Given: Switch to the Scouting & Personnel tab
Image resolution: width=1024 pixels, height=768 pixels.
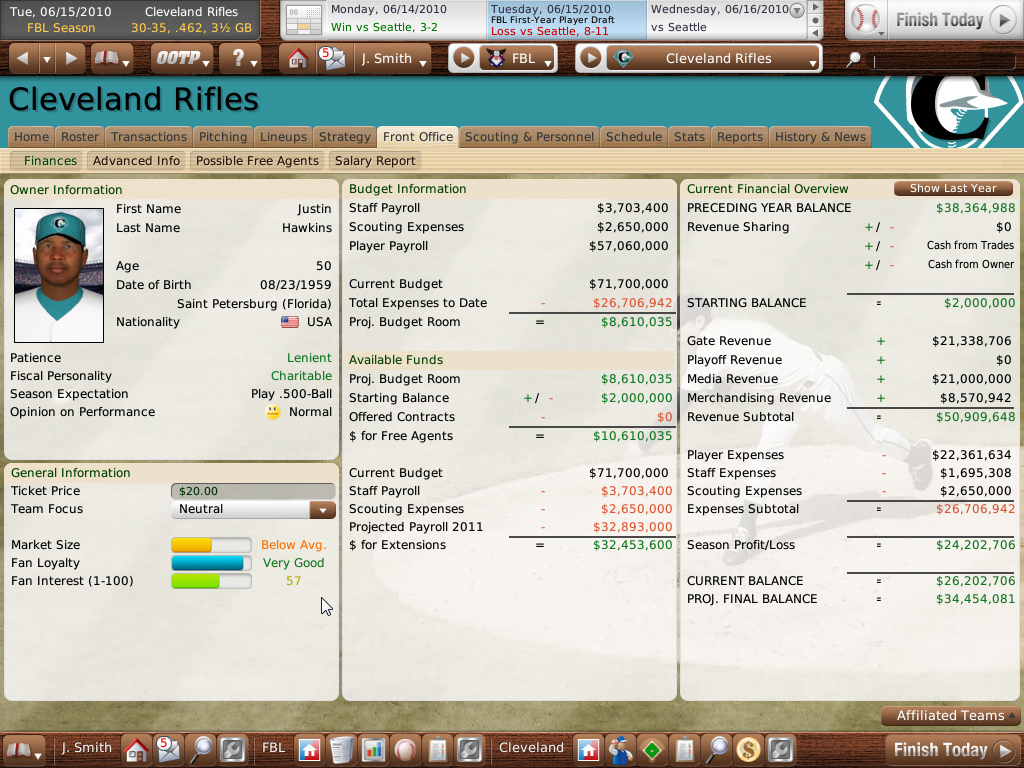Looking at the screenshot, I should (530, 137).
